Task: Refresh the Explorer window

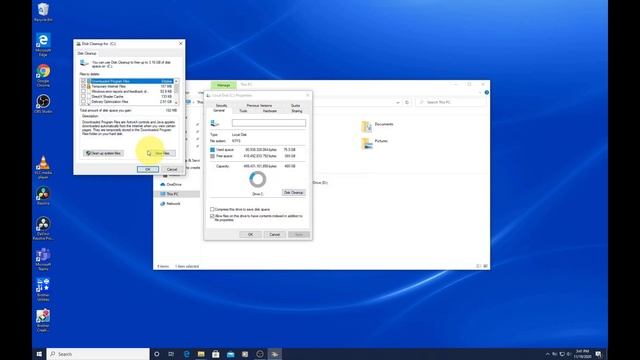Action: pyautogui.click(x=407, y=102)
